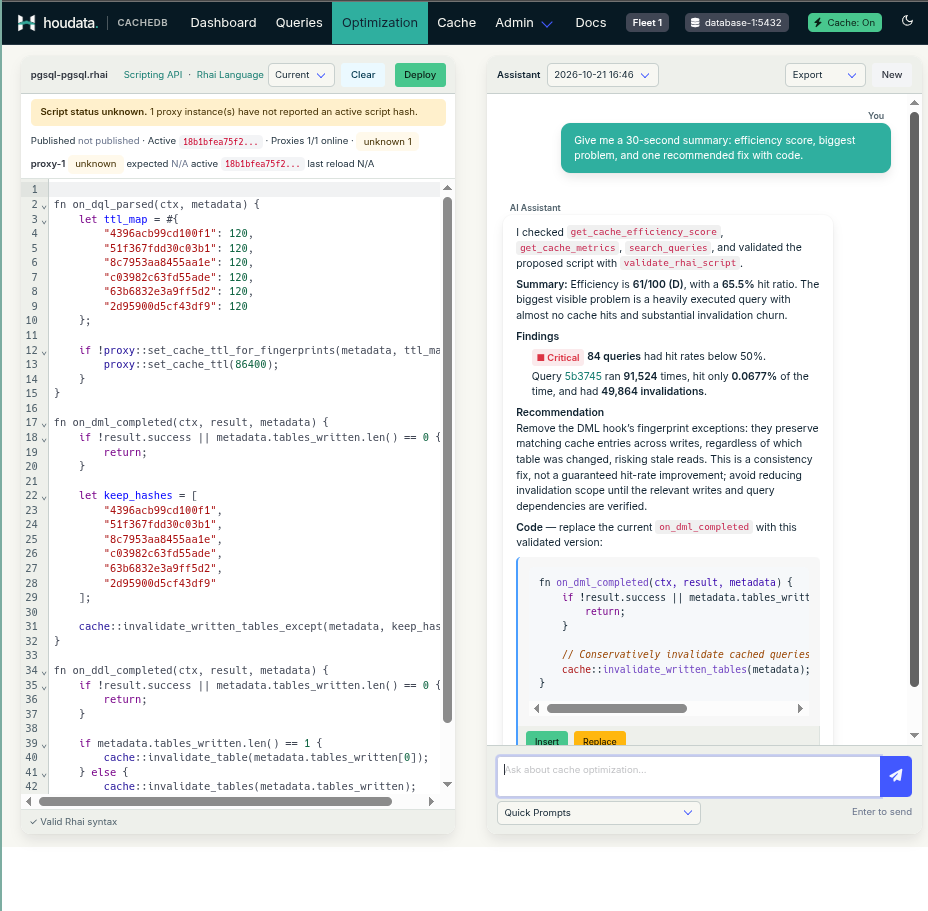Clear the script editor
Screen dimensions: 928x911
tap(363, 75)
